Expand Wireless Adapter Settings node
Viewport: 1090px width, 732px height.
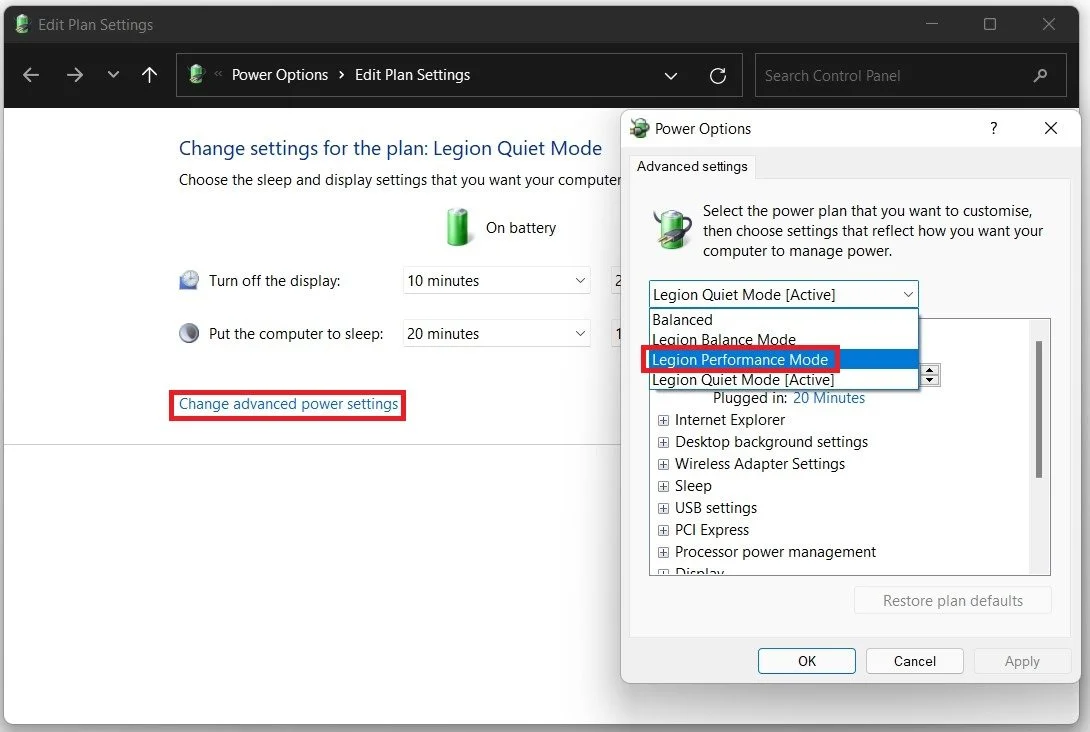pos(663,464)
